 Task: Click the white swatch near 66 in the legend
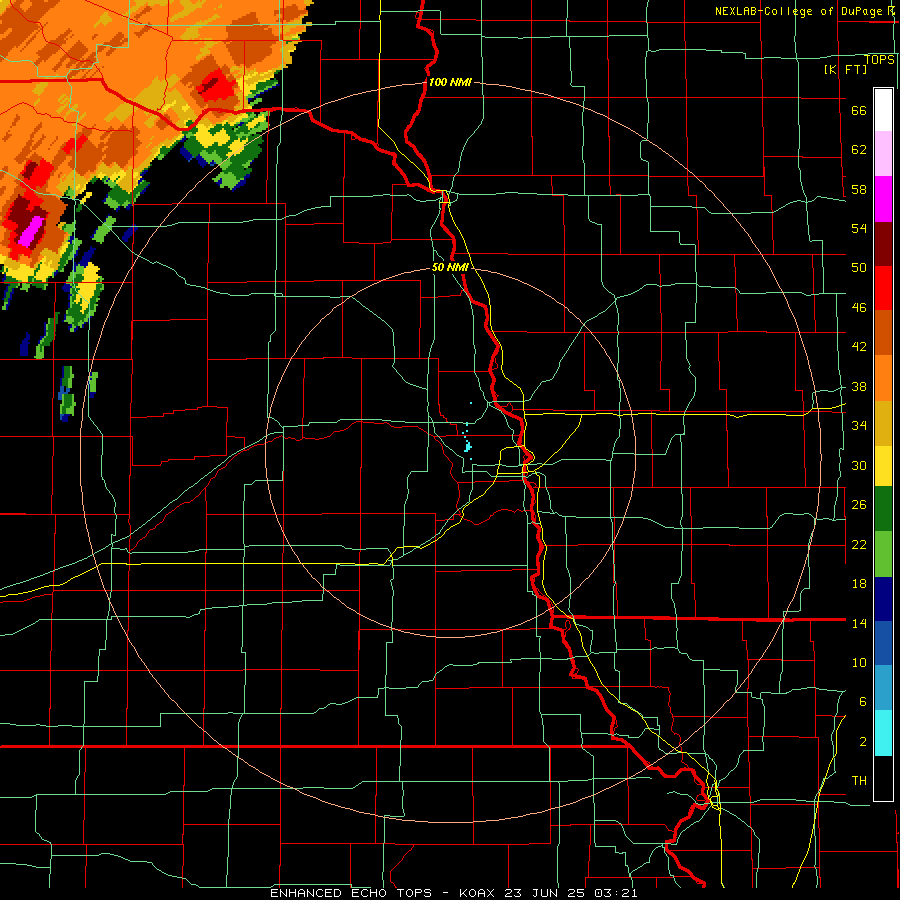tap(883, 110)
